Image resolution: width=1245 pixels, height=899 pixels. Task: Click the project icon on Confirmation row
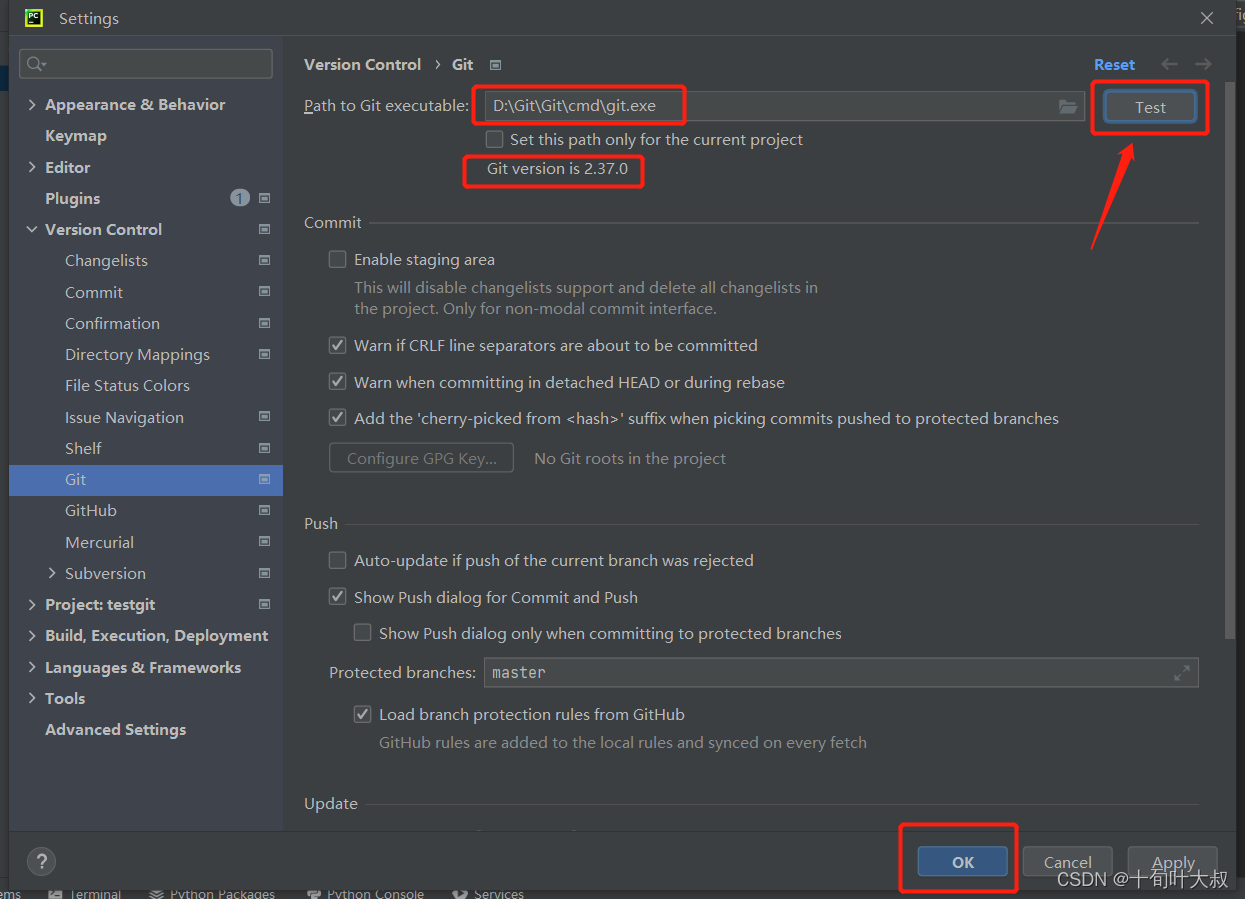(x=264, y=323)
